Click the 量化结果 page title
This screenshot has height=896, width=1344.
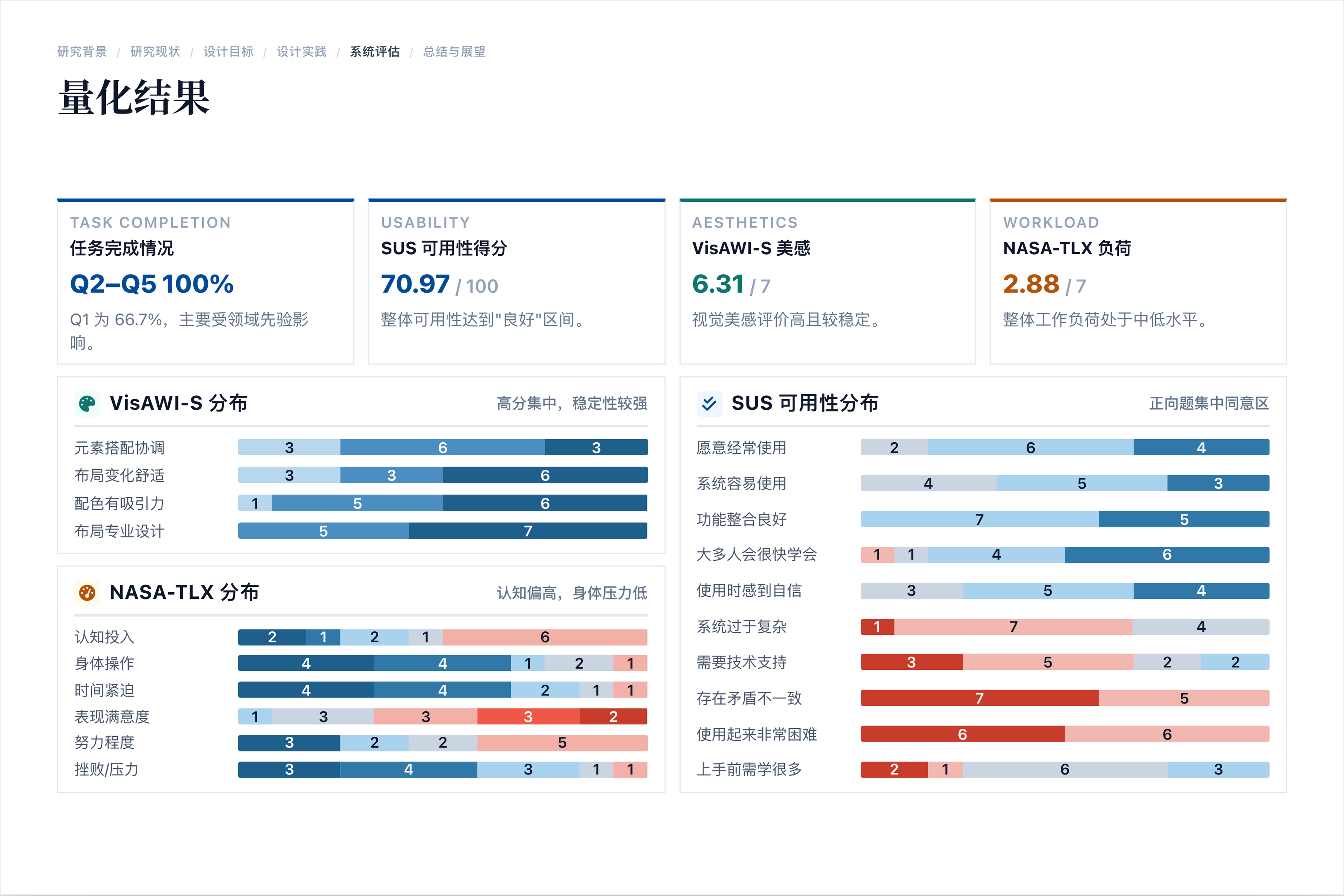coord(134,97)
